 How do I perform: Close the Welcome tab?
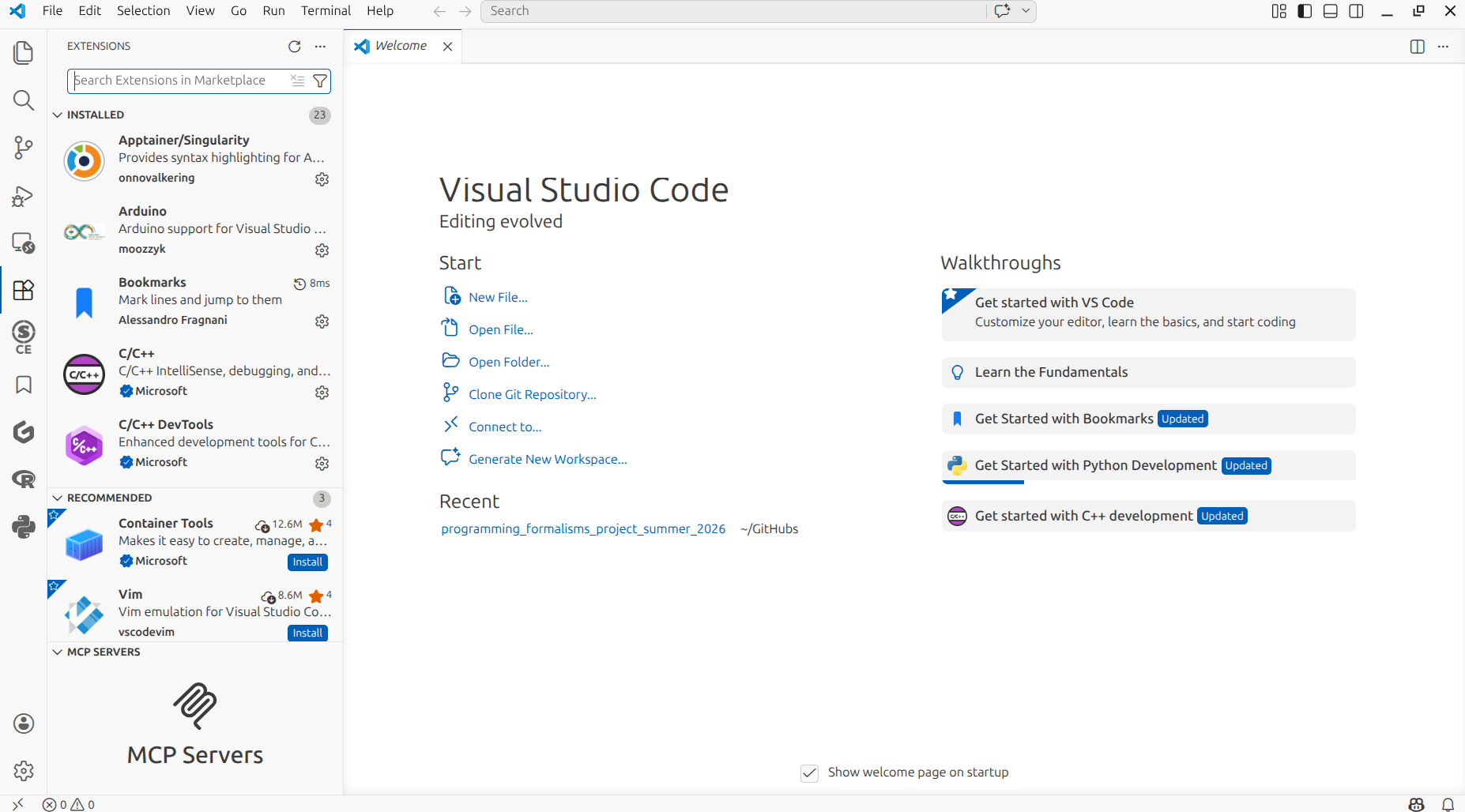coord(447,47)
